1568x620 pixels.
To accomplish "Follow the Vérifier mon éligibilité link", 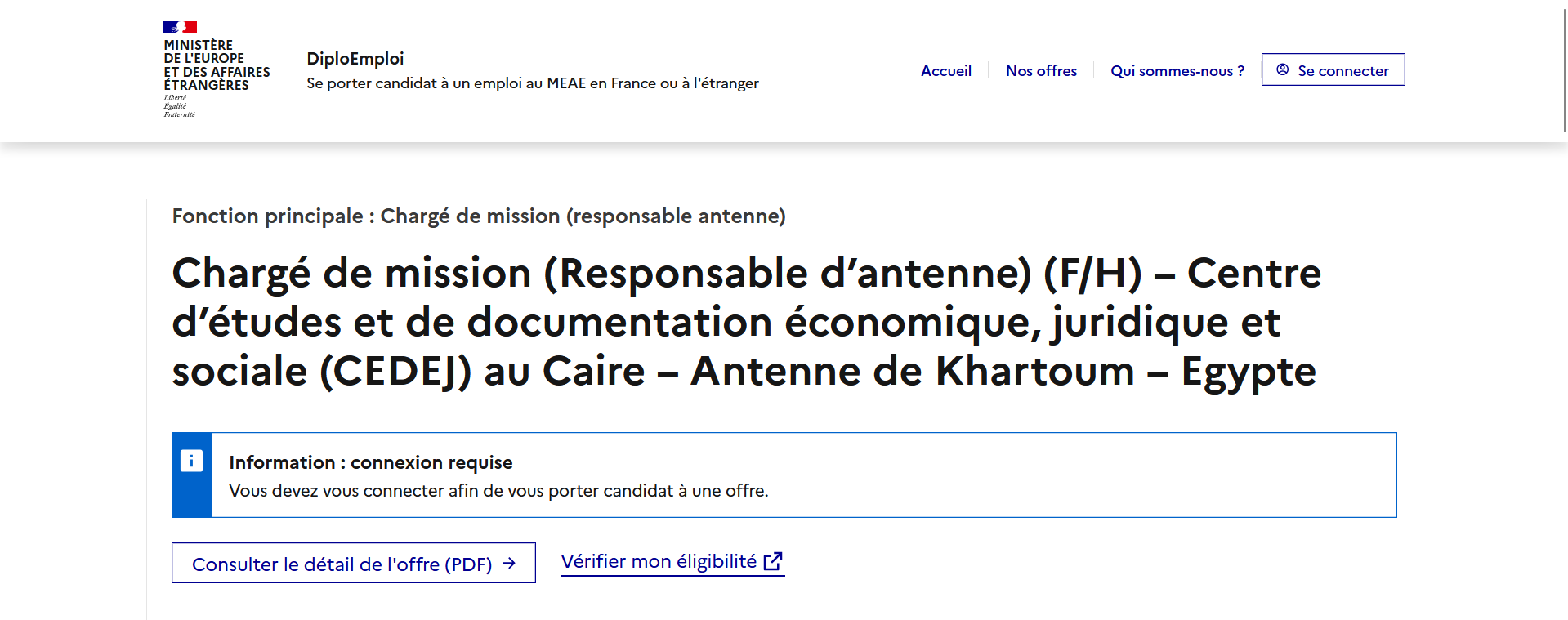I will [659, 562].
